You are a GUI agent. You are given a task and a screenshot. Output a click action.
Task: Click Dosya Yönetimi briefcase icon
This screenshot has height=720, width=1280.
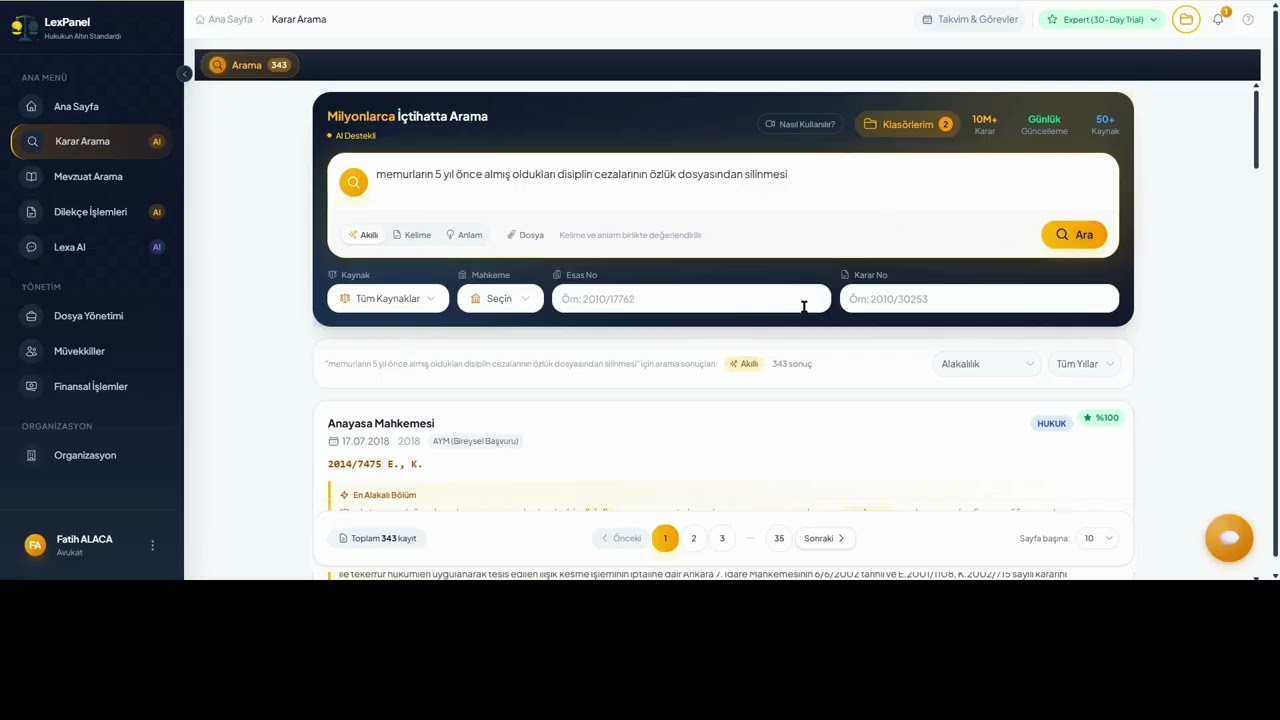pyautogui.click(x=32, y=316)
